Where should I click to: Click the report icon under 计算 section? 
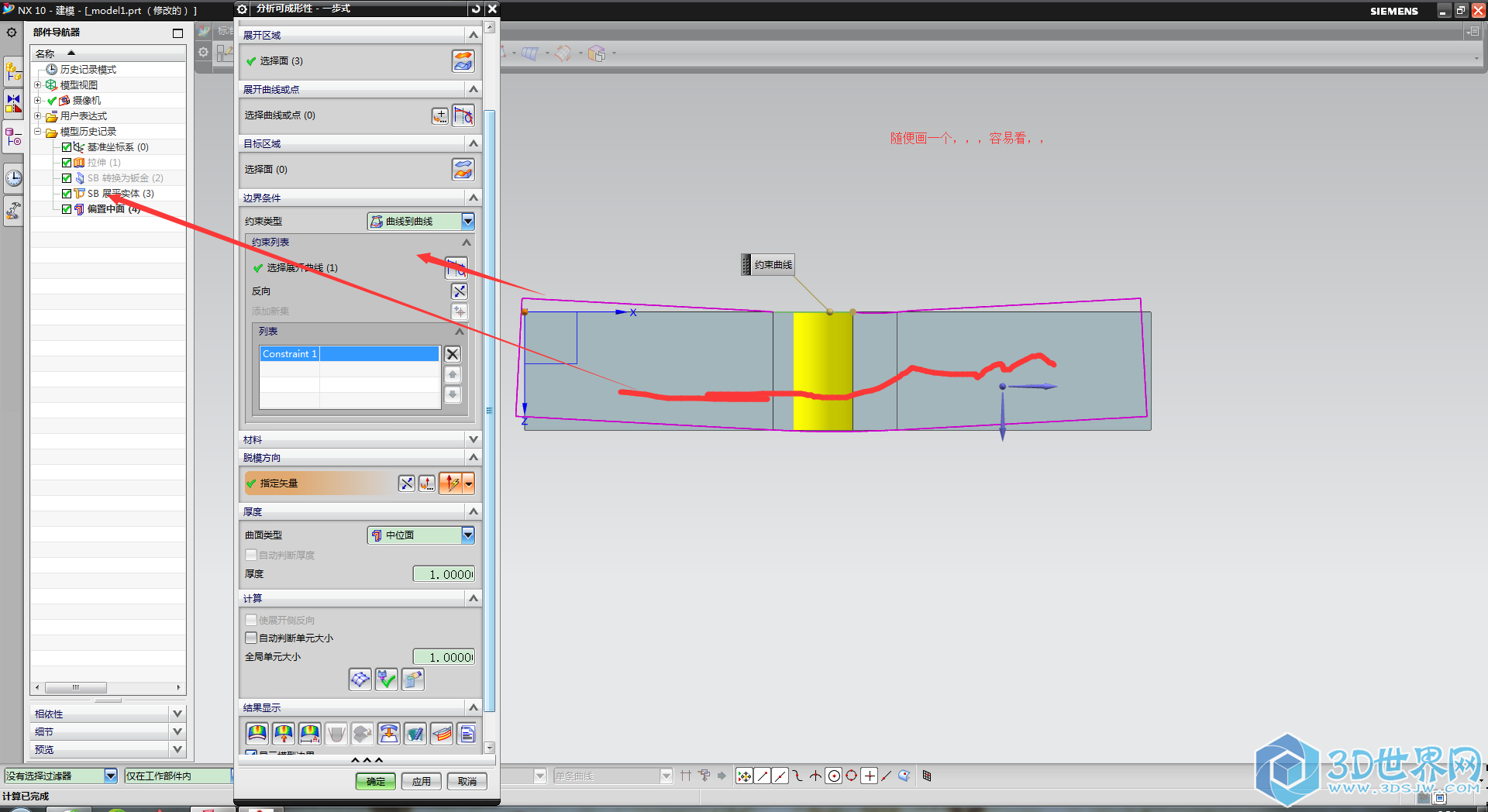tap(413, 680)
